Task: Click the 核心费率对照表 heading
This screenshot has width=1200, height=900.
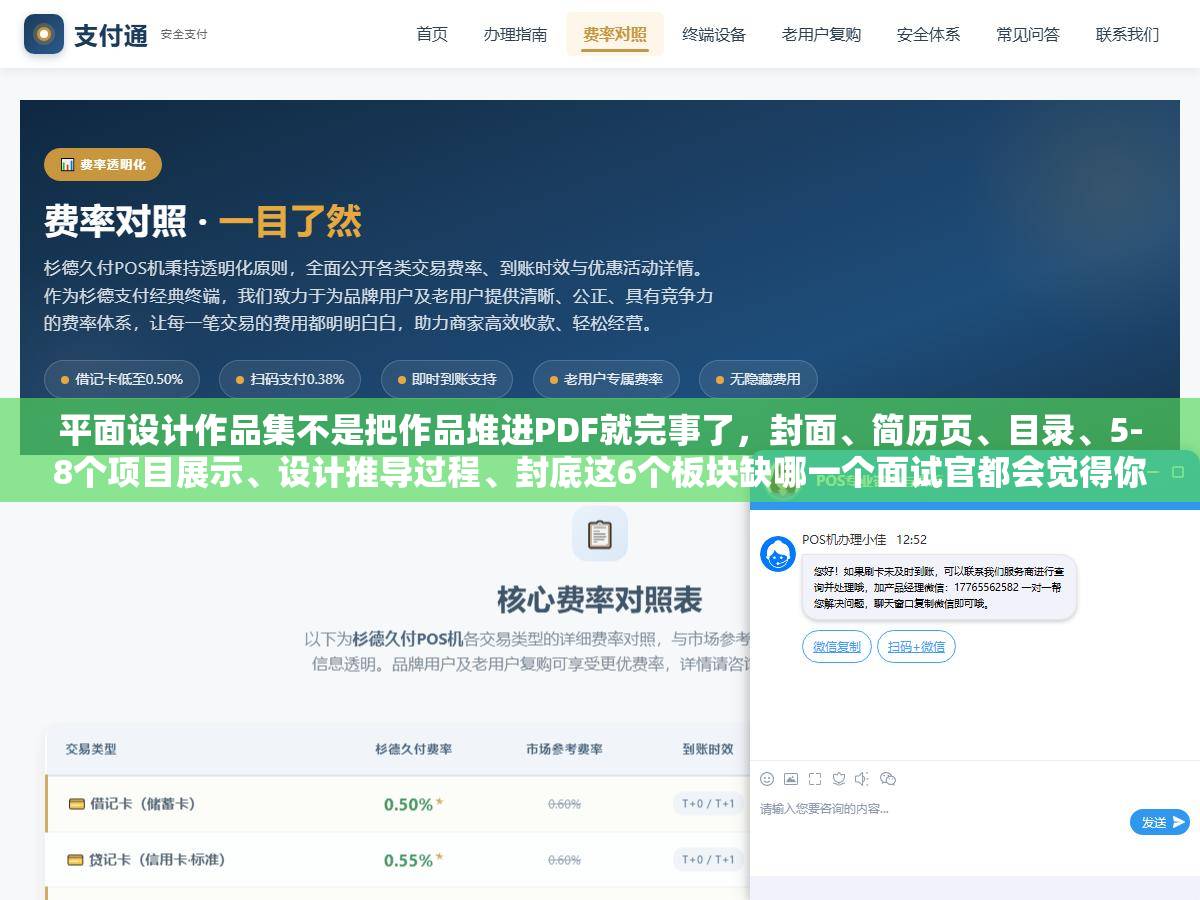Action: [600, 600]
